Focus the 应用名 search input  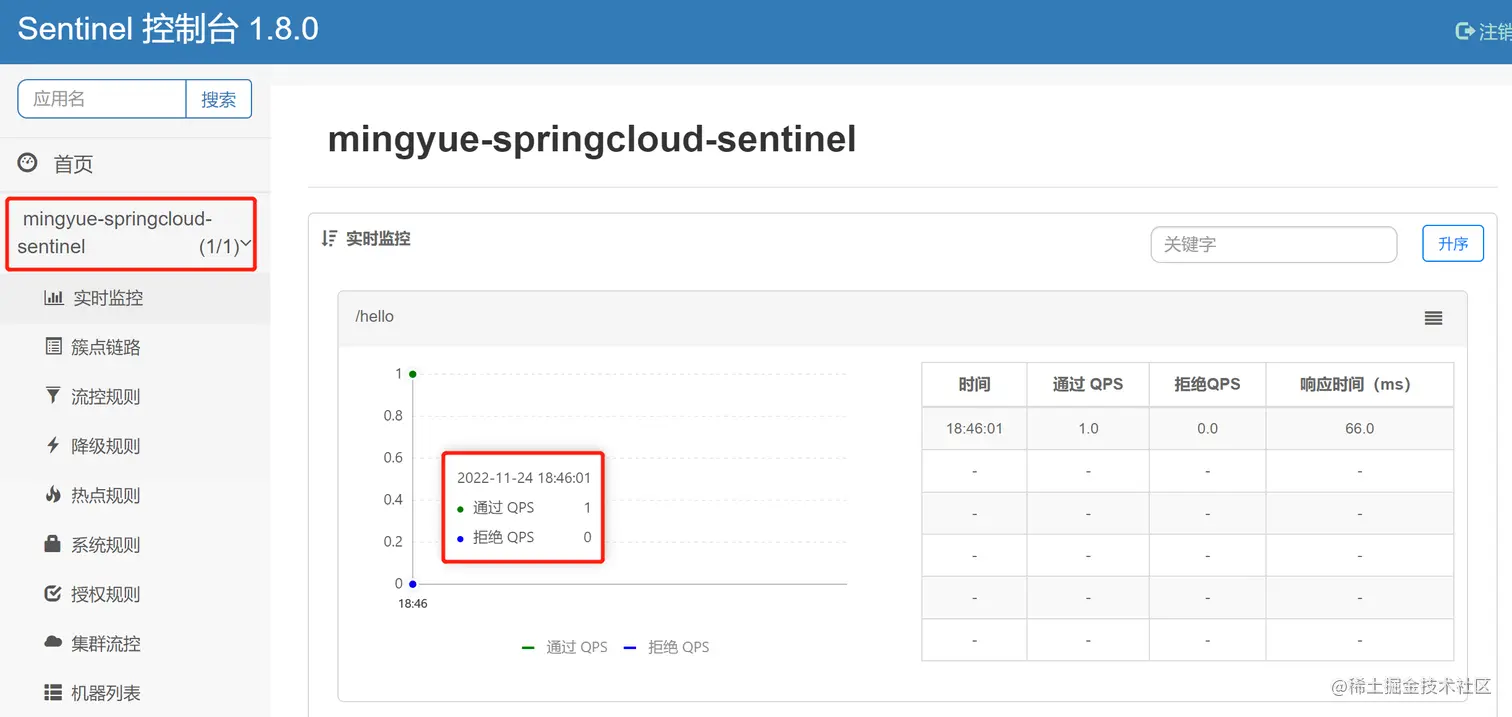click(102, 99)
